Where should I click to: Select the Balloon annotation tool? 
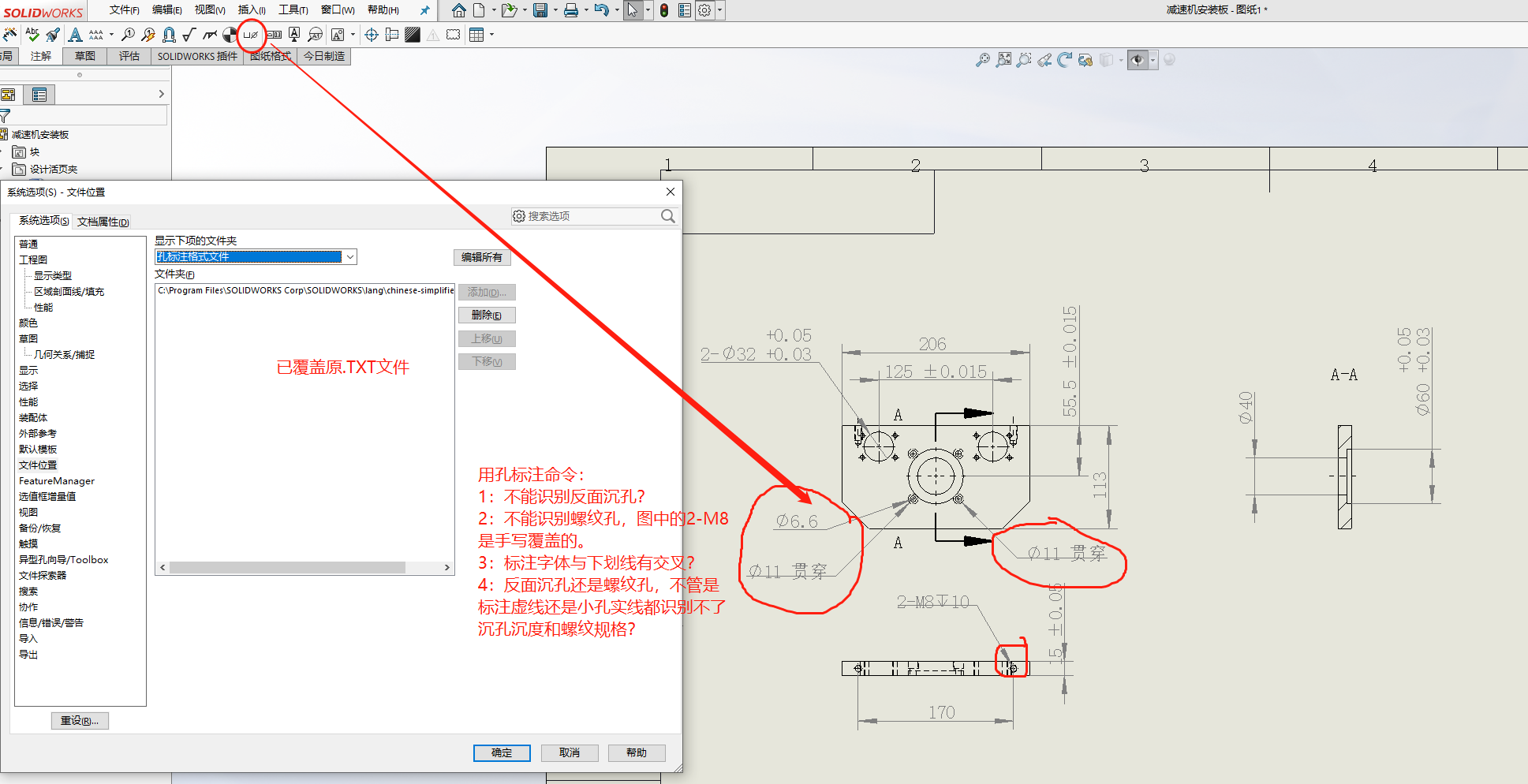pyautogui.click(x=128, y=35)
